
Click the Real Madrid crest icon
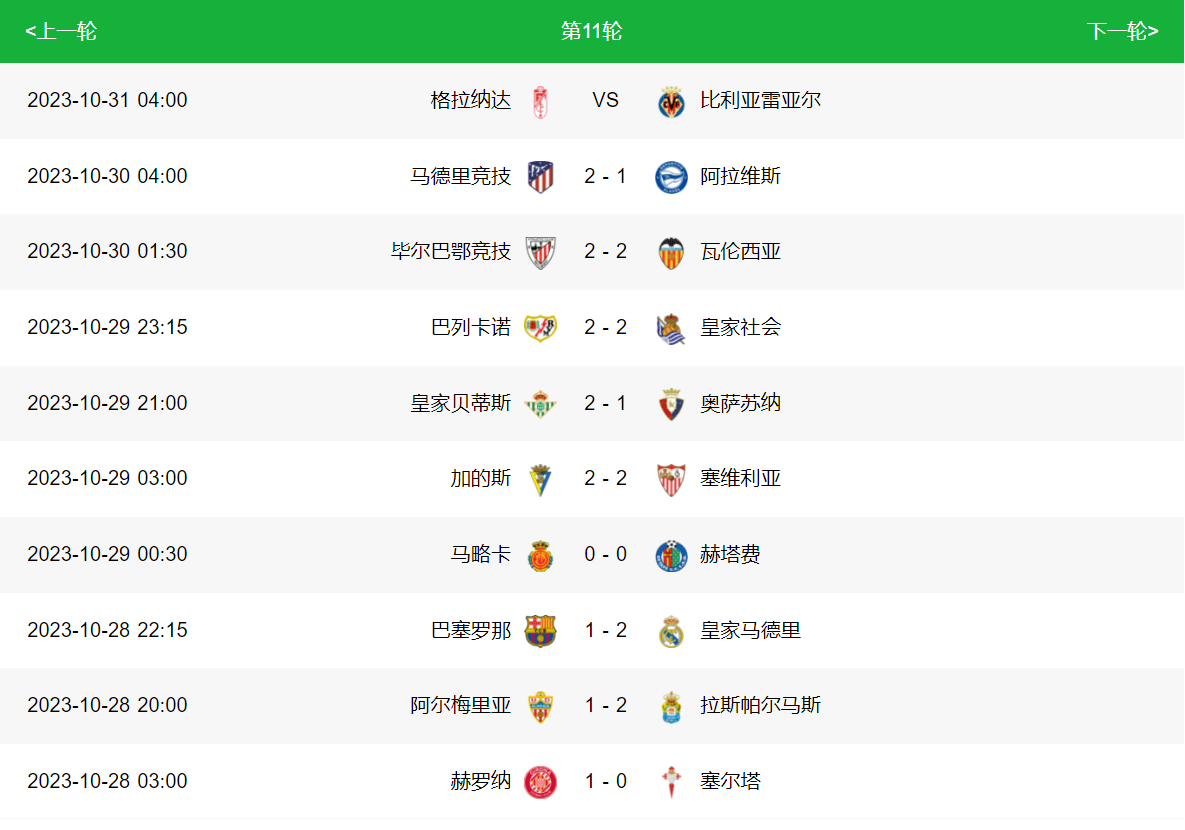(671, 631)
